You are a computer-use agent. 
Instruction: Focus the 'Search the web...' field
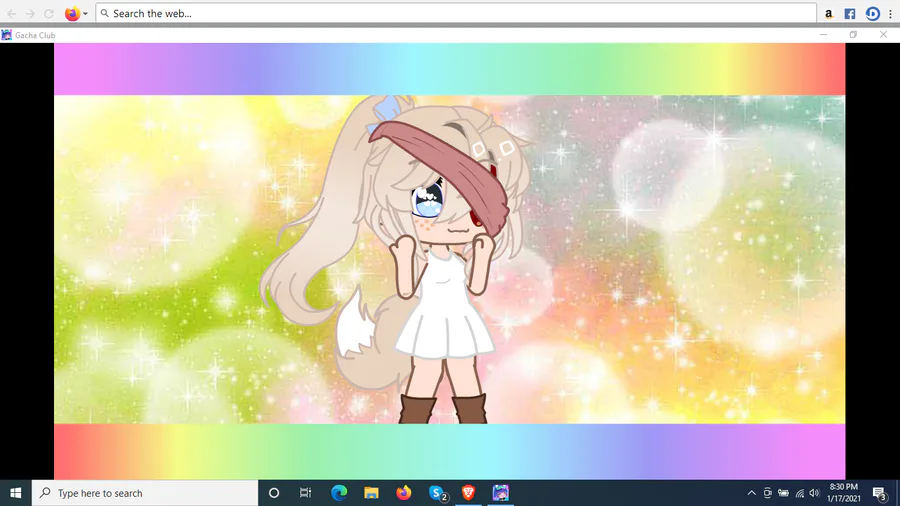pyautogui.click(x=456, y=13)
